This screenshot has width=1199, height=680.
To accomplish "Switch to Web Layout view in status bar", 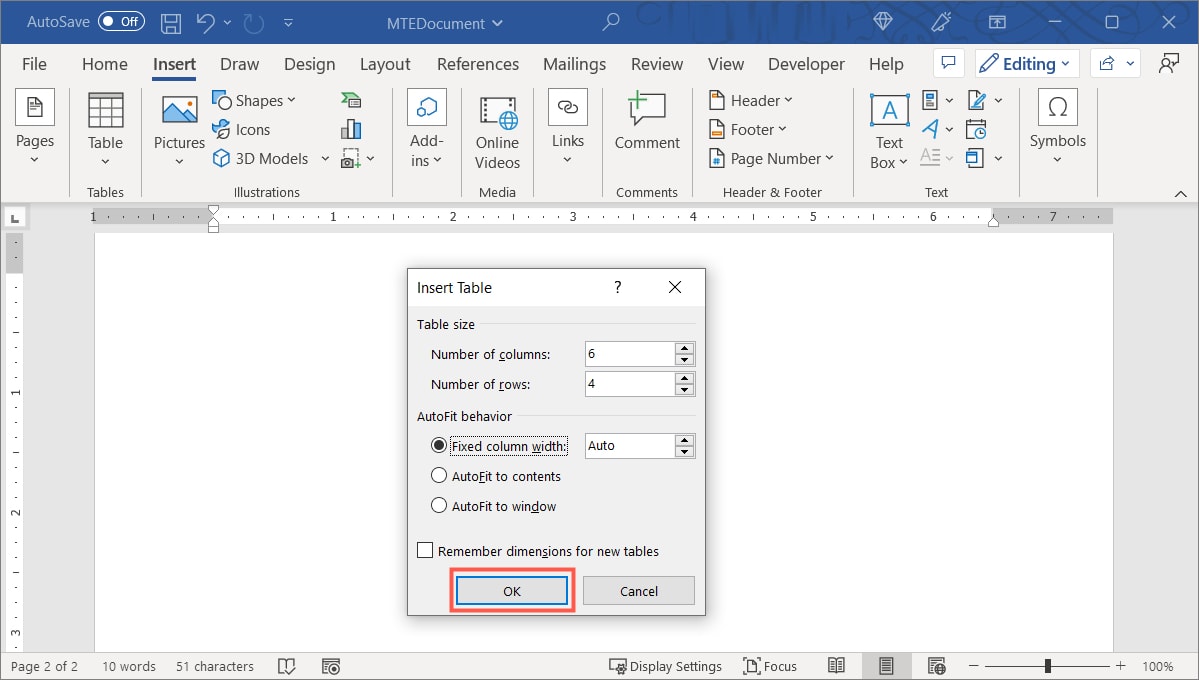I will coord(937,666).
